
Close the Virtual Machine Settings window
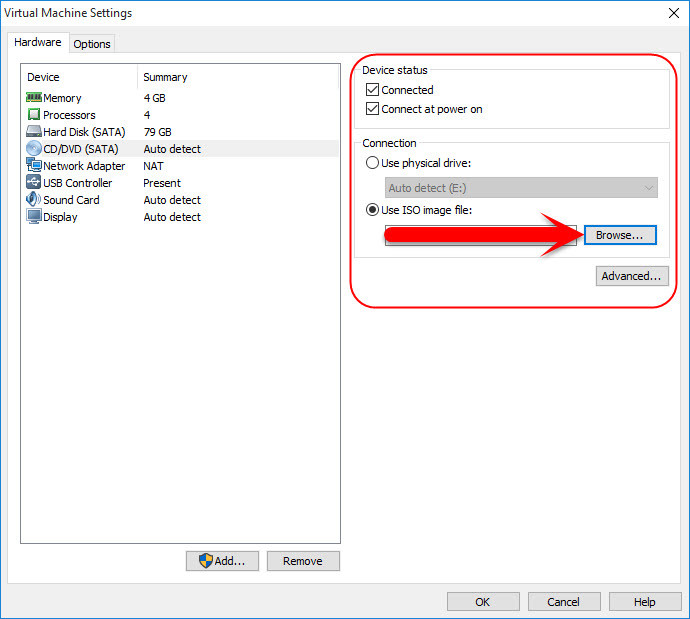tap(674, 13)
